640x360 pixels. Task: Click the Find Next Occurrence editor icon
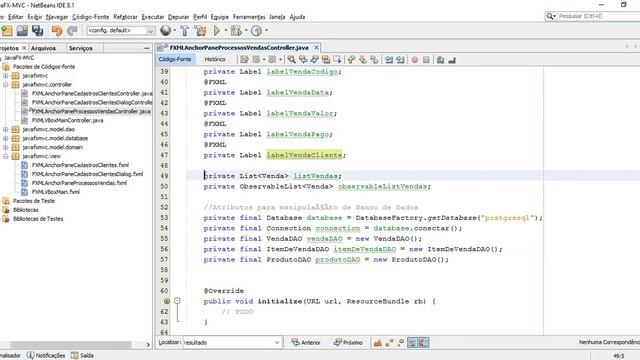pos(314,60)
